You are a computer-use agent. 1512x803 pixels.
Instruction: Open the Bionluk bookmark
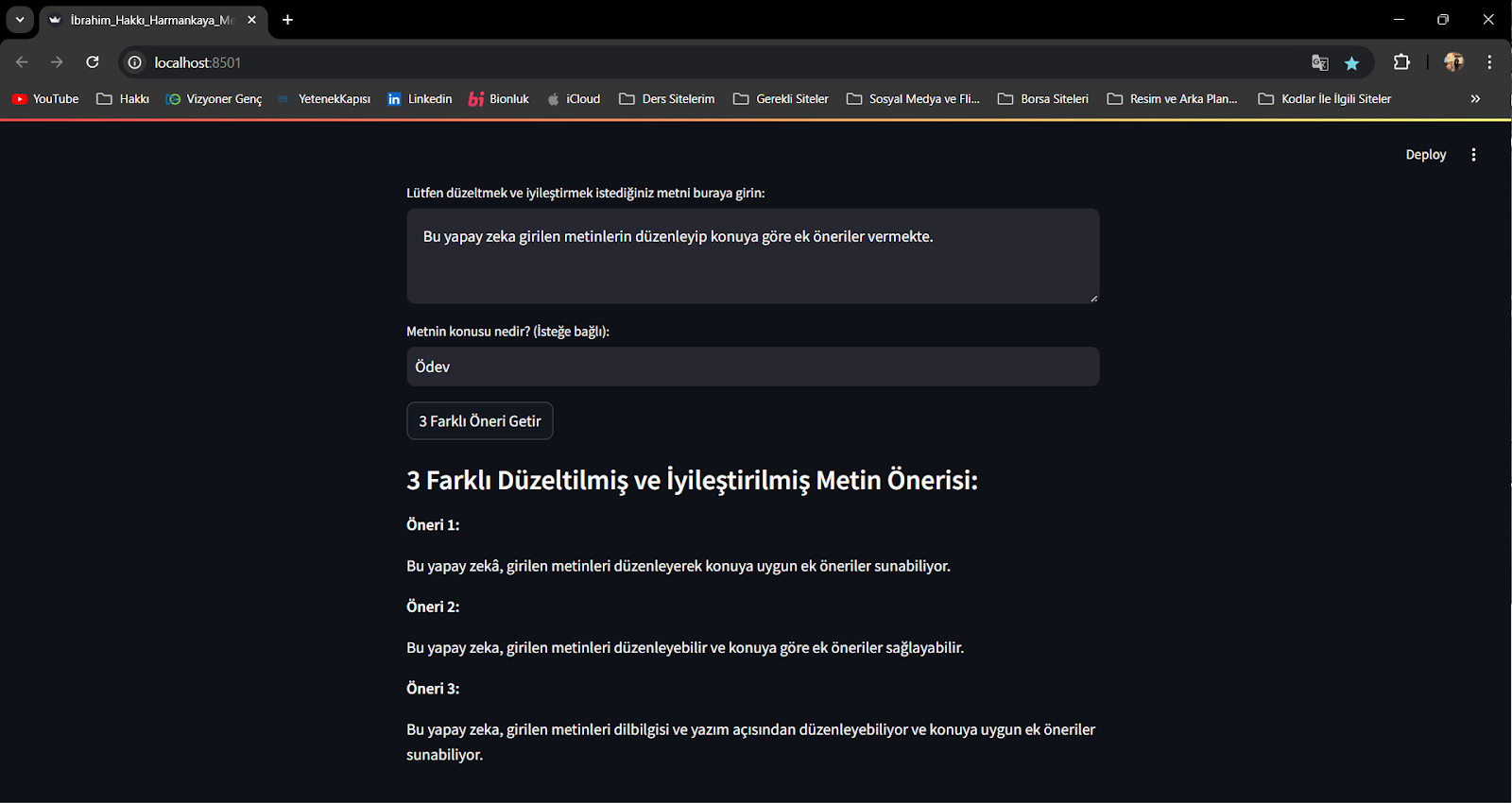pos(499,99)
